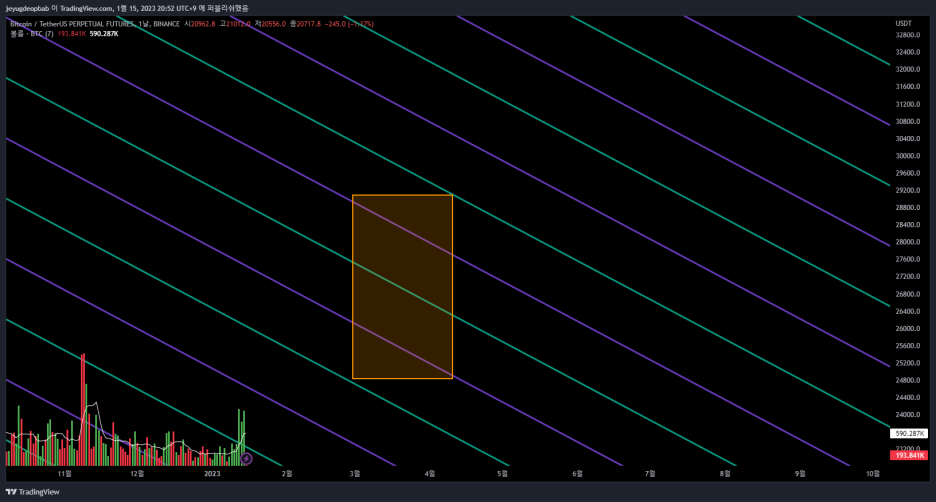Click the USDT currency label on price axis
The image size is (936, 502).
[x=903, y=23]
